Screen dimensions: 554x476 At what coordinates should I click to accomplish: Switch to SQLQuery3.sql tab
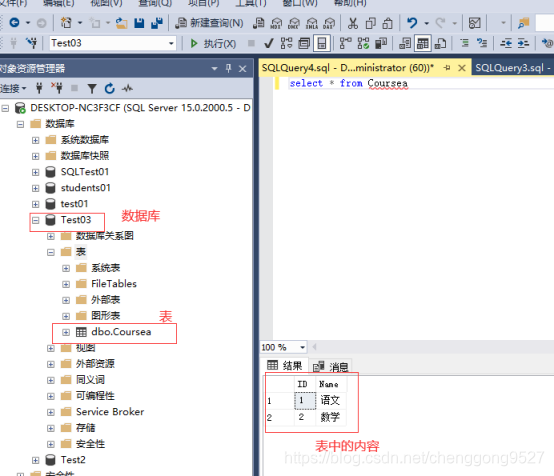512,68
